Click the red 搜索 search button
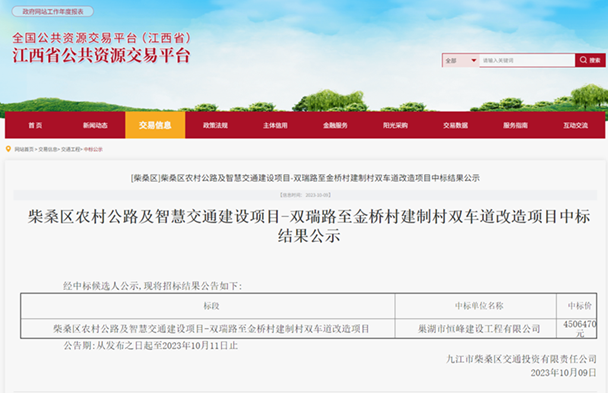The width and height of the screenshot is (608, 393). [x=590, y=60]
